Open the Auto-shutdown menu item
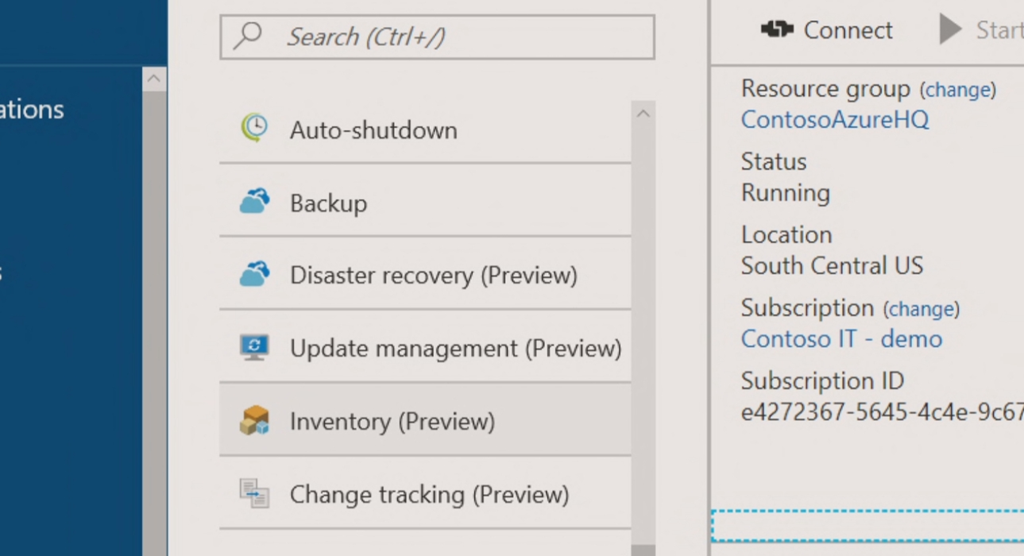 [373, 130]
